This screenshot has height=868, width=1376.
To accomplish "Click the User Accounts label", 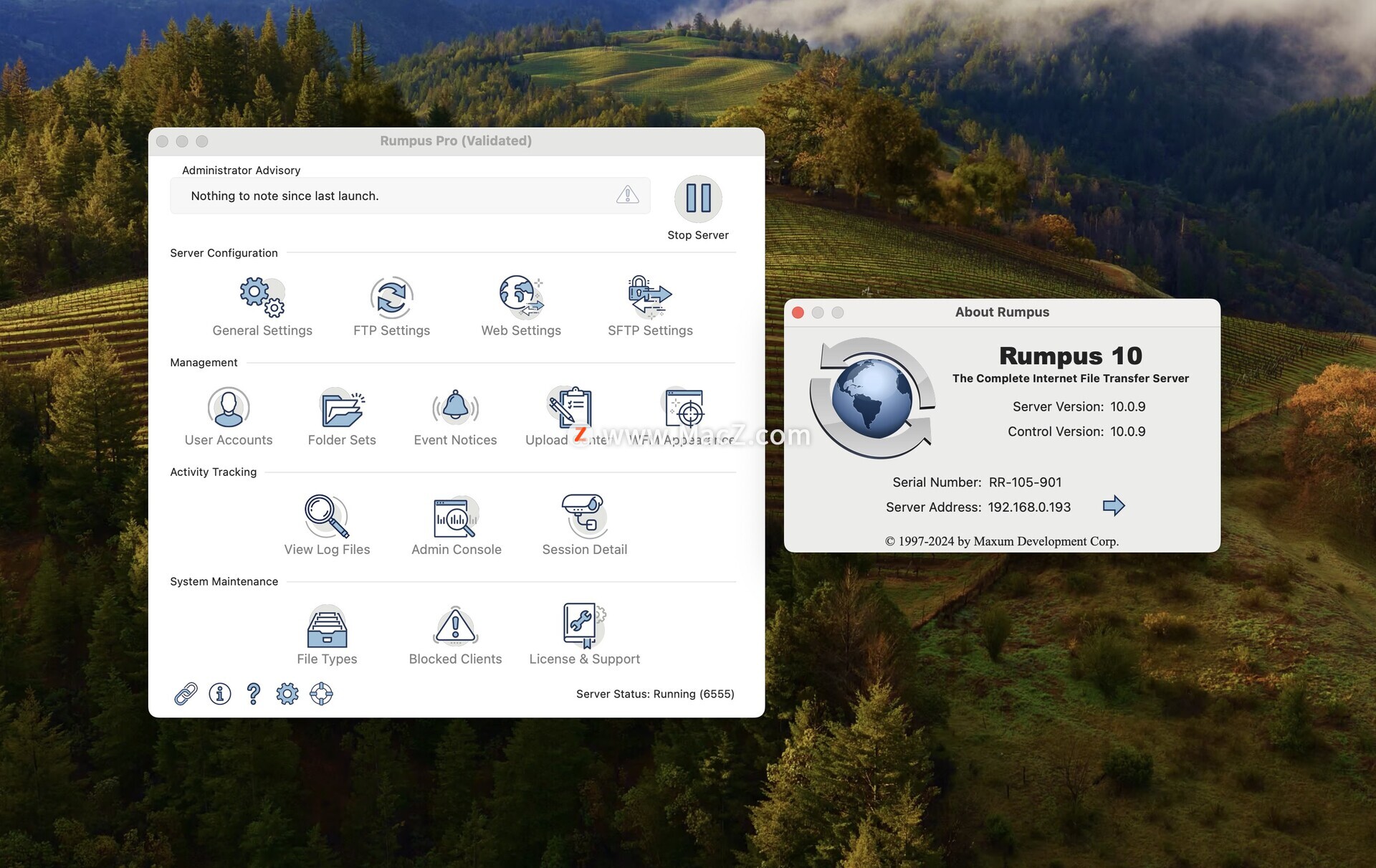I will coord(229,440).
